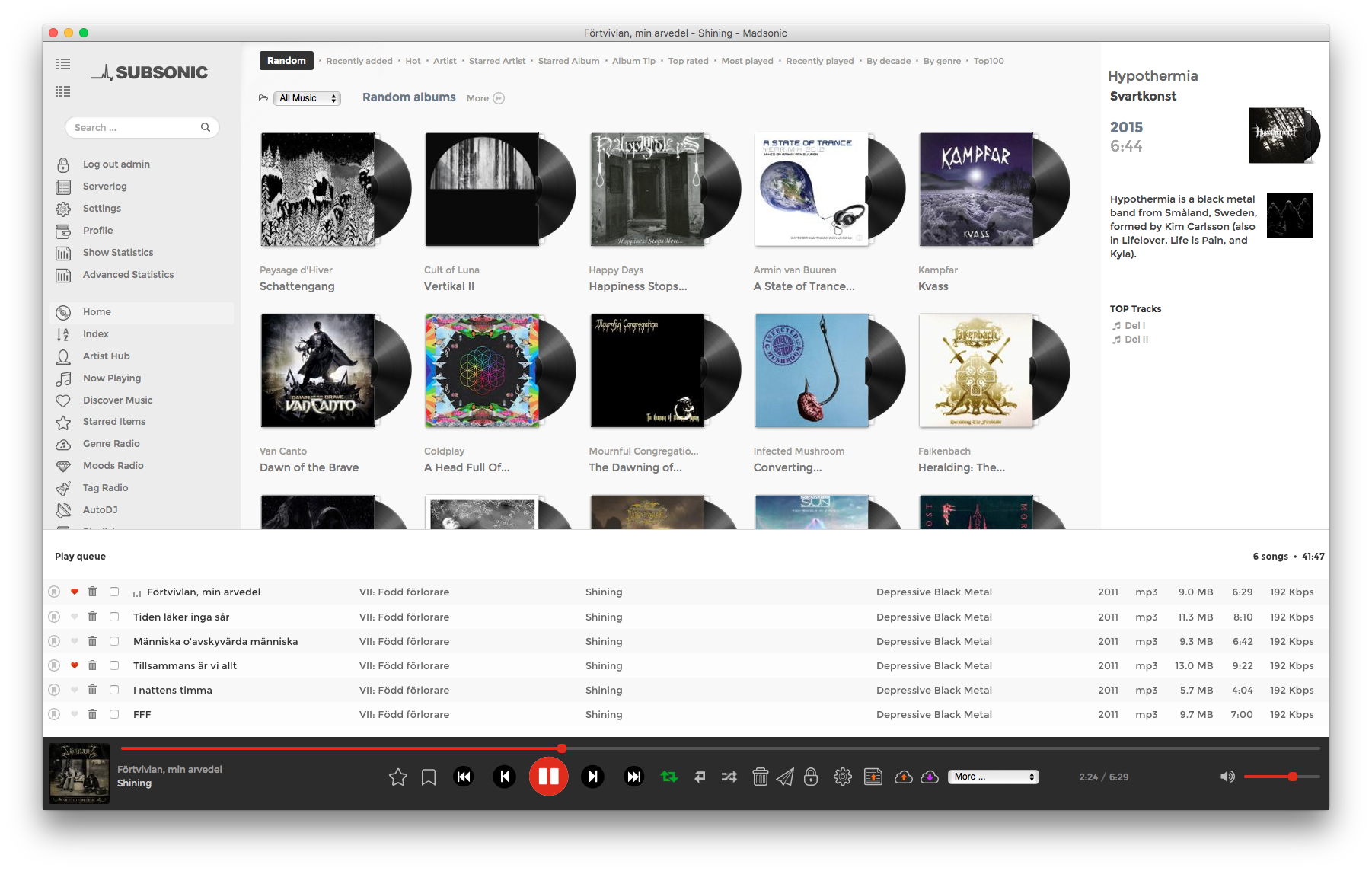Screen dimensions: 1372x871
Task: Open the All Music folder dropdown
Action: point(307,98)
